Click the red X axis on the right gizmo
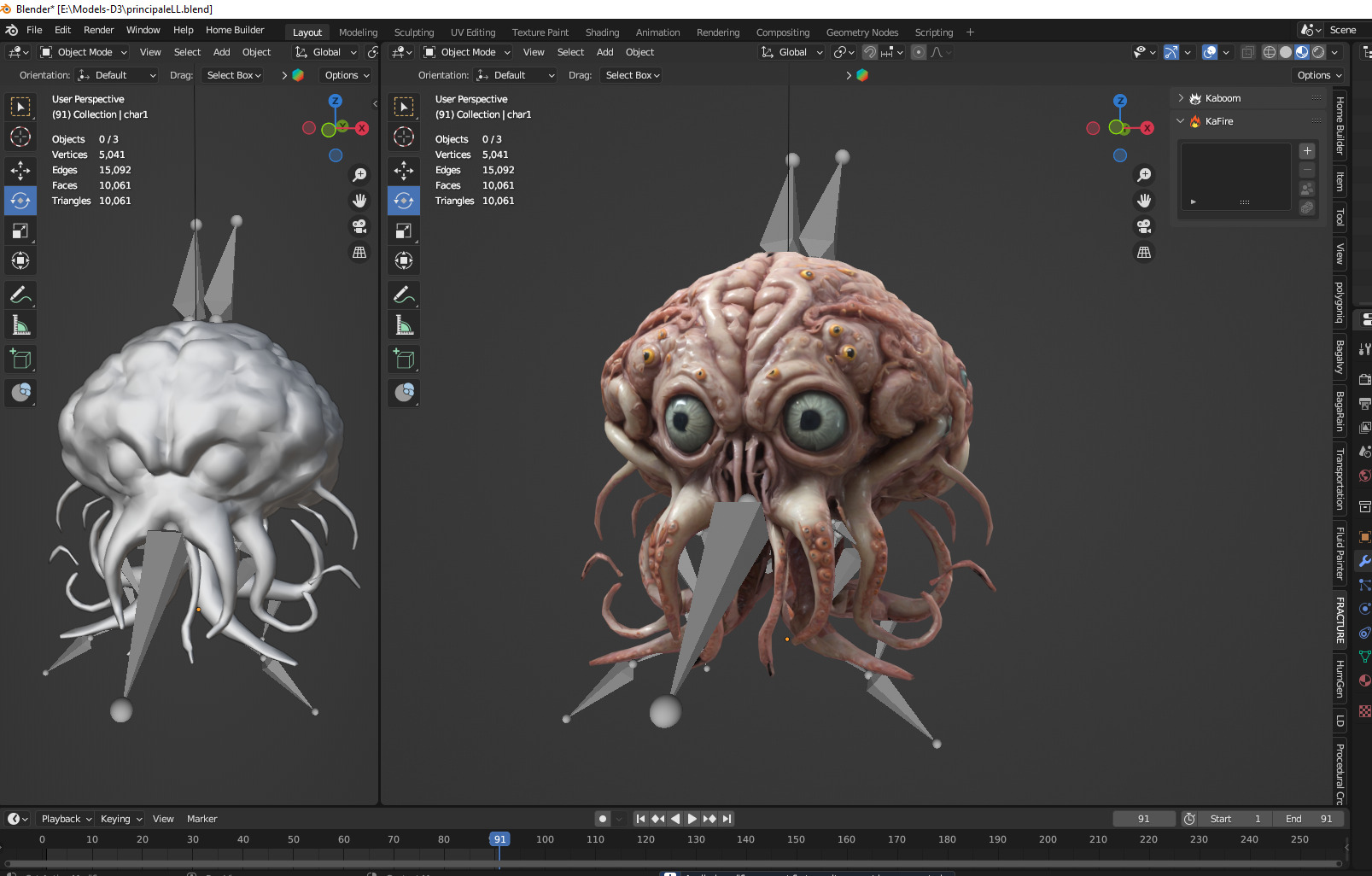 pyautogui.click(x=1147, y=128)
